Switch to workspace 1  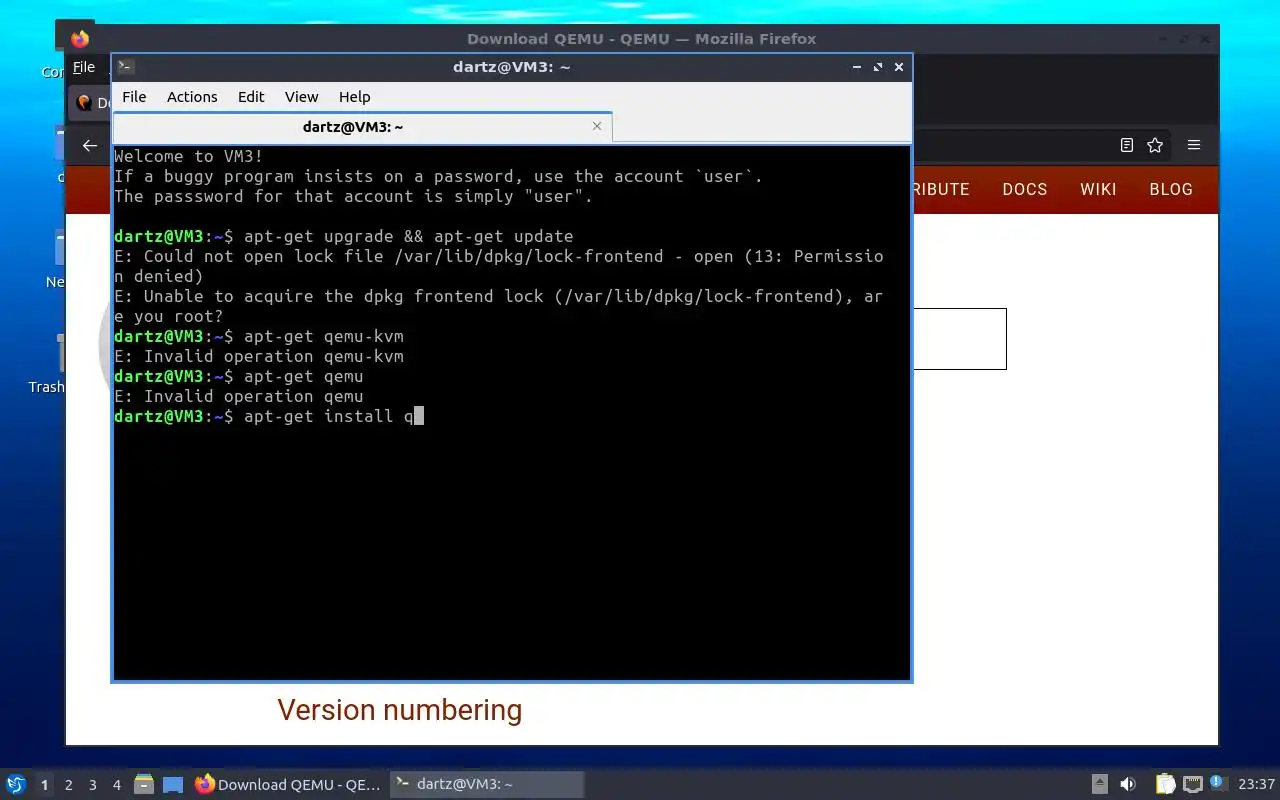point(44,785)
